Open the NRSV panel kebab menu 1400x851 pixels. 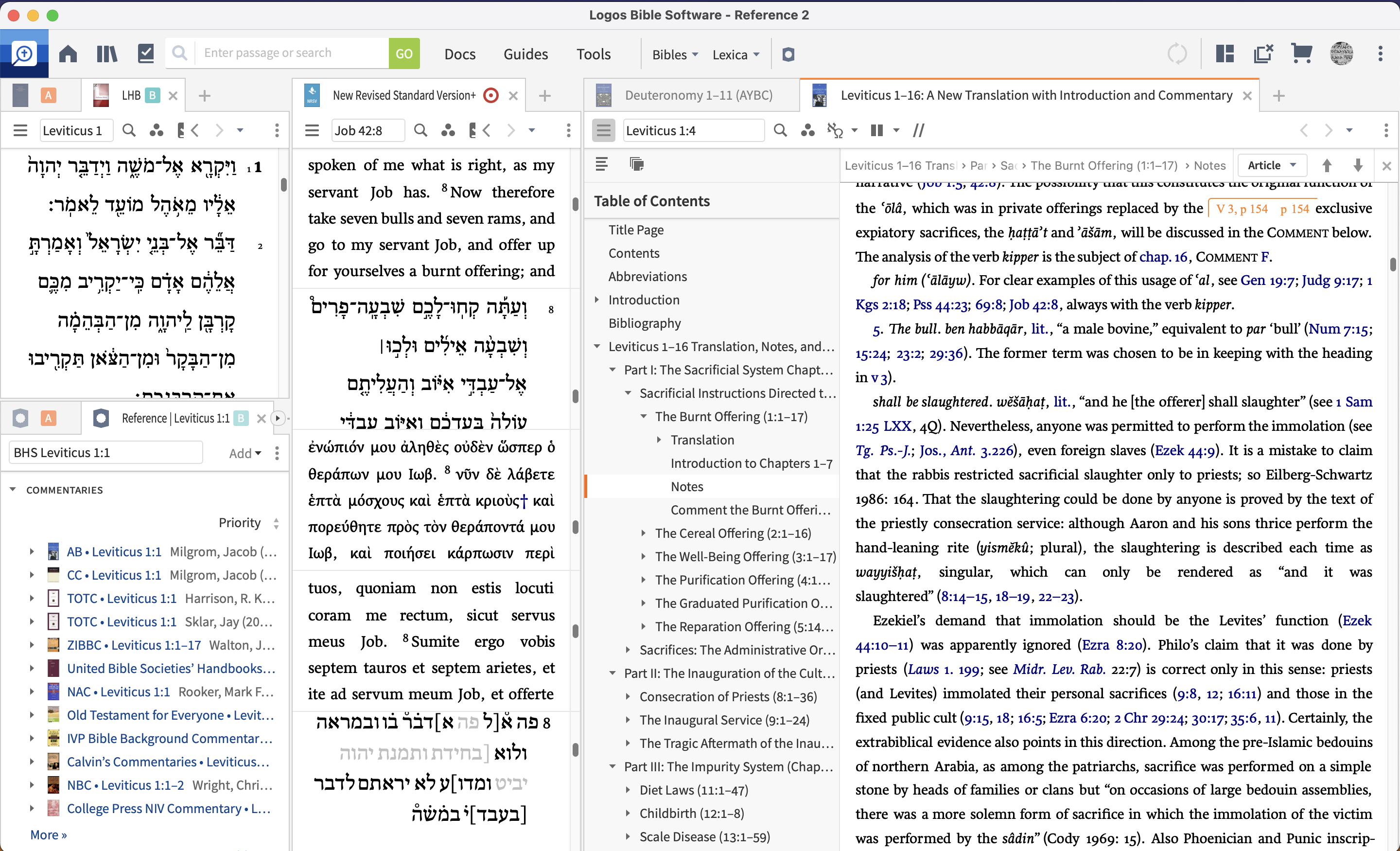pyautogui.click(x=568, y=131)
